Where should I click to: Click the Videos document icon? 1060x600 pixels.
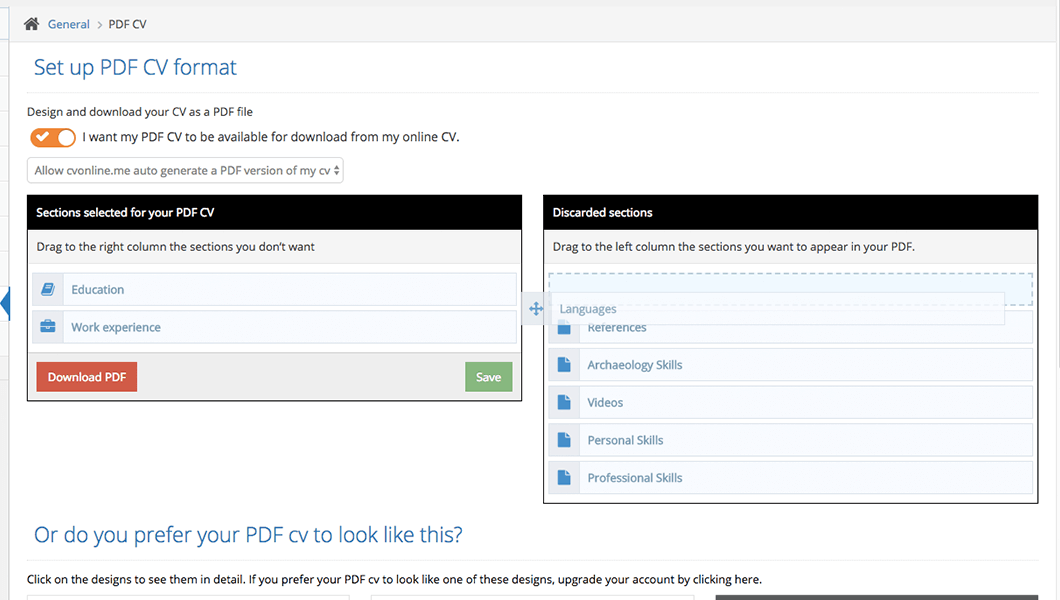click(564, 403)
